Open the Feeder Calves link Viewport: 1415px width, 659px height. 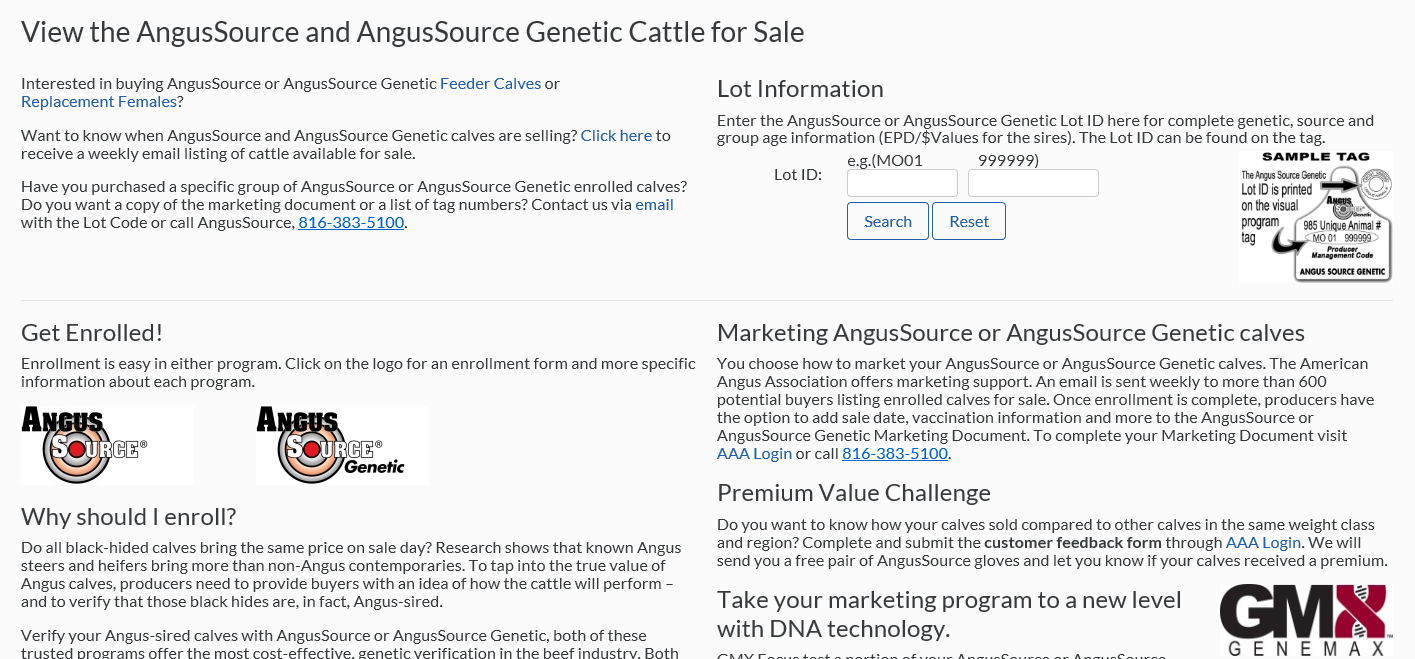click(490, 84)
